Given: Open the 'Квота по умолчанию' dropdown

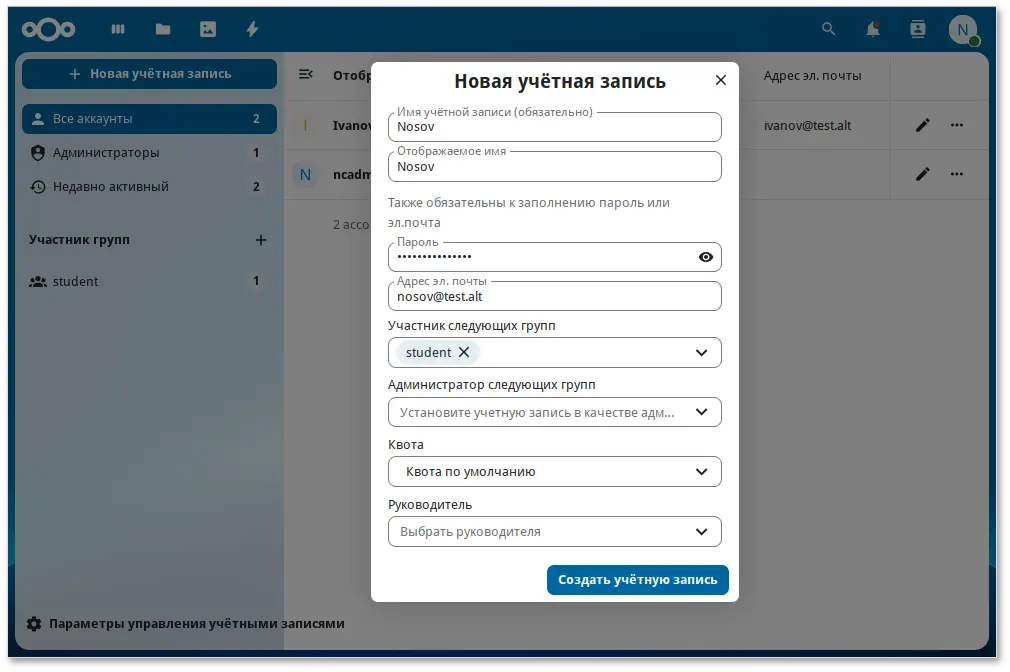Looking at the screenshot, I should (554, 471).
